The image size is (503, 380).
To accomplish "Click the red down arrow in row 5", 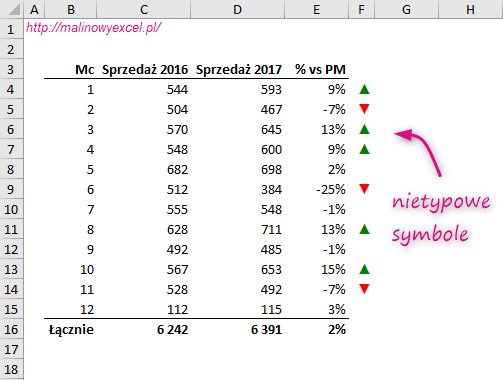I will (364, 109).
